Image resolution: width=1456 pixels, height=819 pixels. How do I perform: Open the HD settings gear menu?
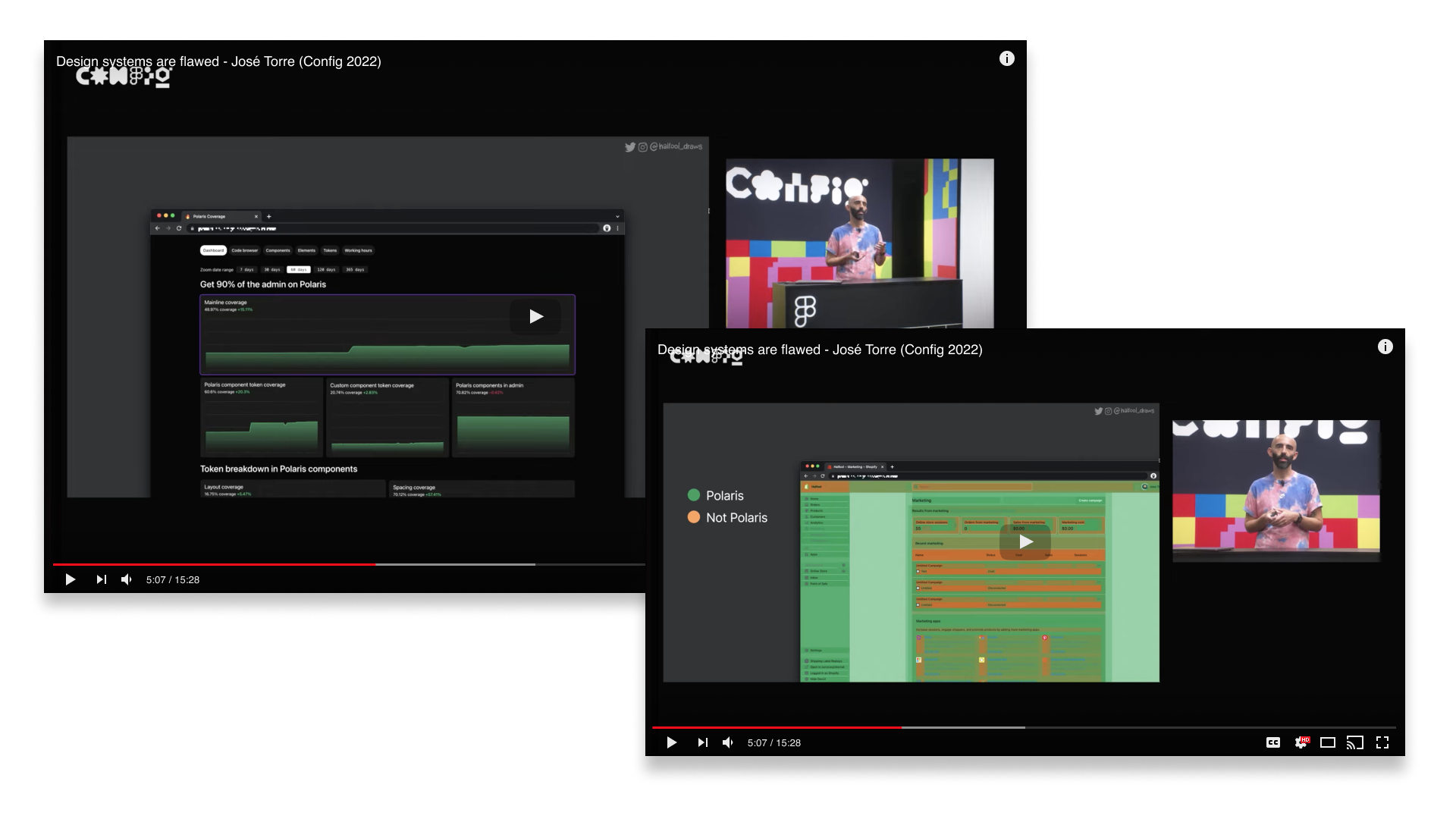(x=1301, y=742)
